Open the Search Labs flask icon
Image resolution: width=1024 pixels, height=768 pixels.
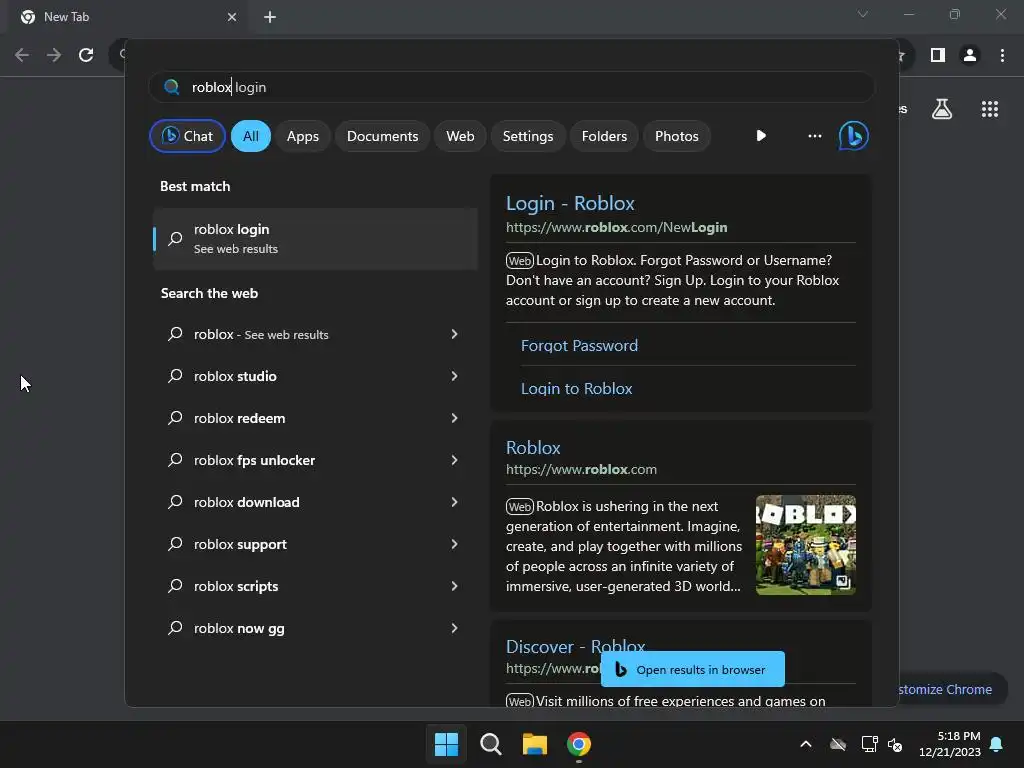point(942,109)
